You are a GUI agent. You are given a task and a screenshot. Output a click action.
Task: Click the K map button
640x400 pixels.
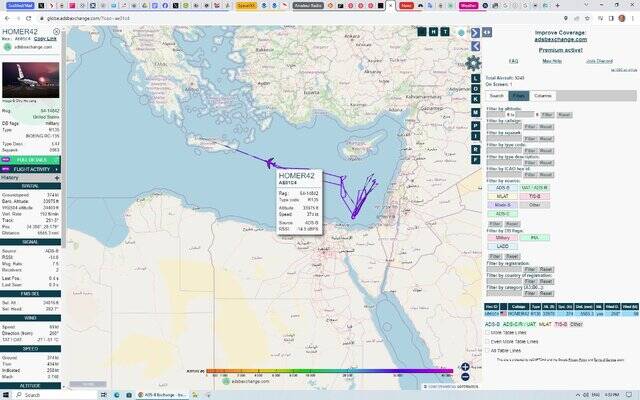476,99
